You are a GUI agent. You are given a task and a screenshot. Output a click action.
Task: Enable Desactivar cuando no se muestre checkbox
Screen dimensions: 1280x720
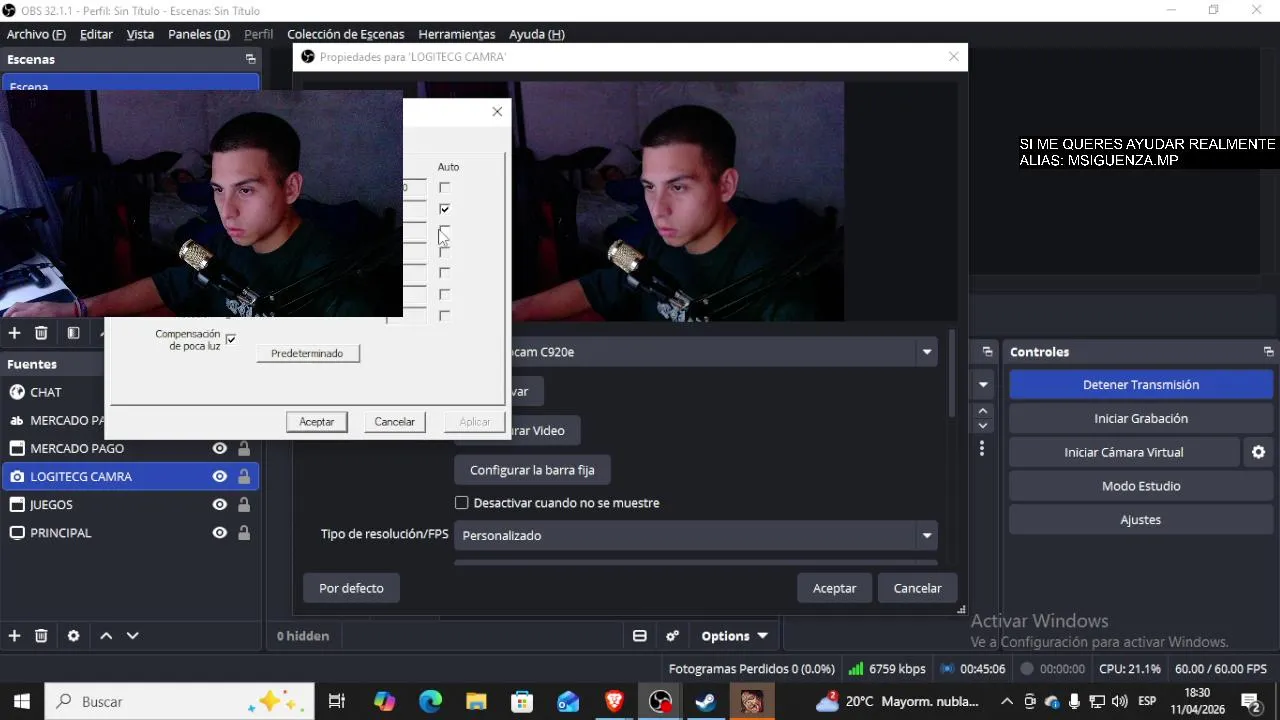pyautogui.click(x=461, y=503)
